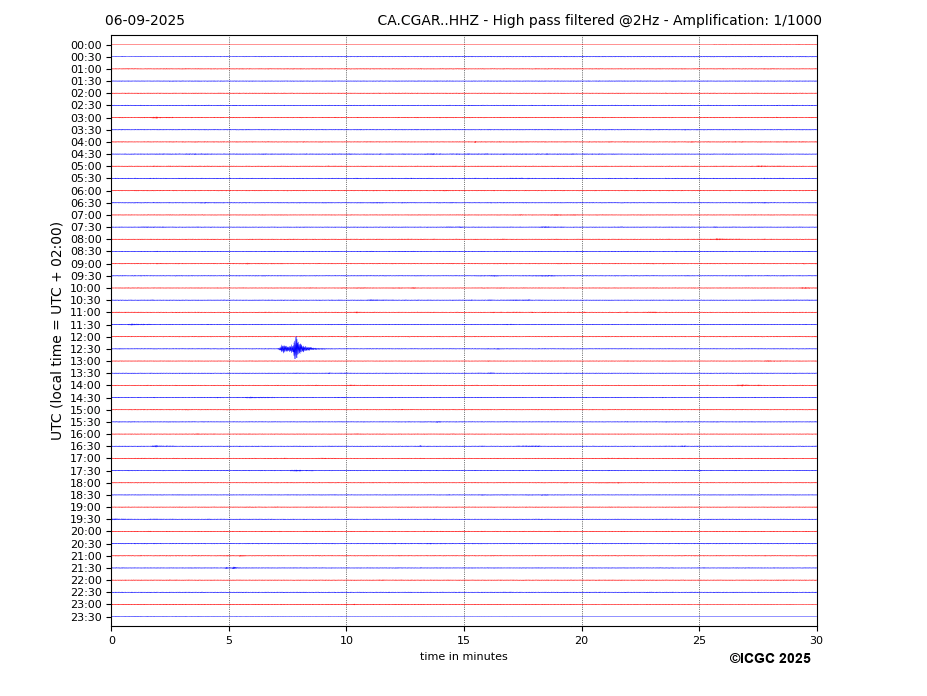The width and height of the screenshot is (927, 696).
Task: Click the ©ICGC 2025 copyright text
Action: [770, 659]
